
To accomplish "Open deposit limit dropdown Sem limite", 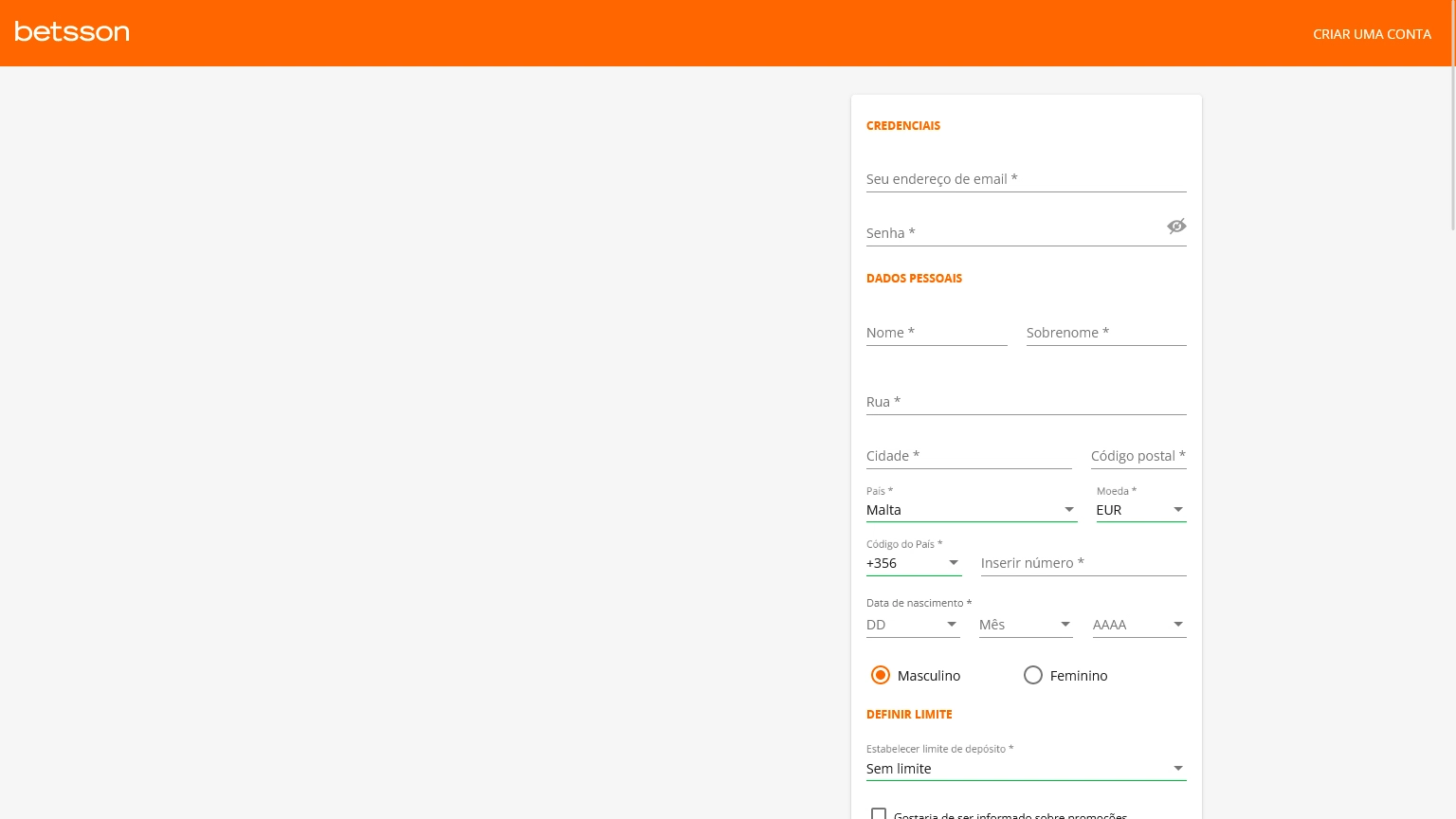I will [1027, 769].
